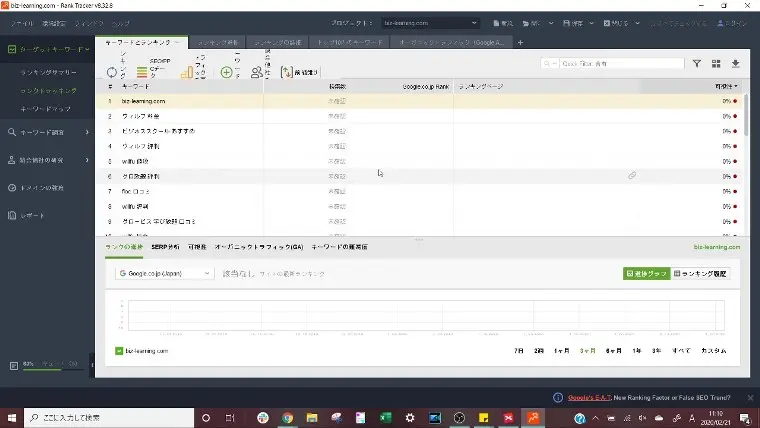This screenshot has height=428, width=760.
Task: Click the check rankings circular icon
Action: (112, 72)
